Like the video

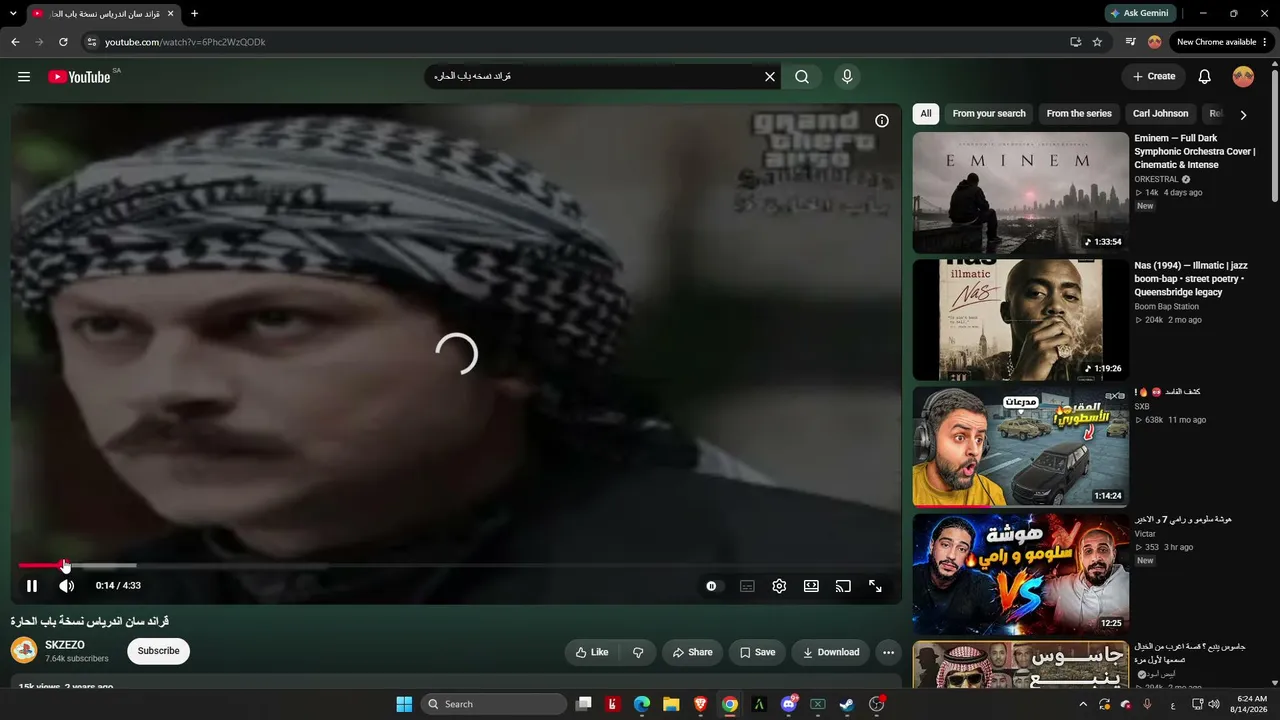click(x=592, y=653)
